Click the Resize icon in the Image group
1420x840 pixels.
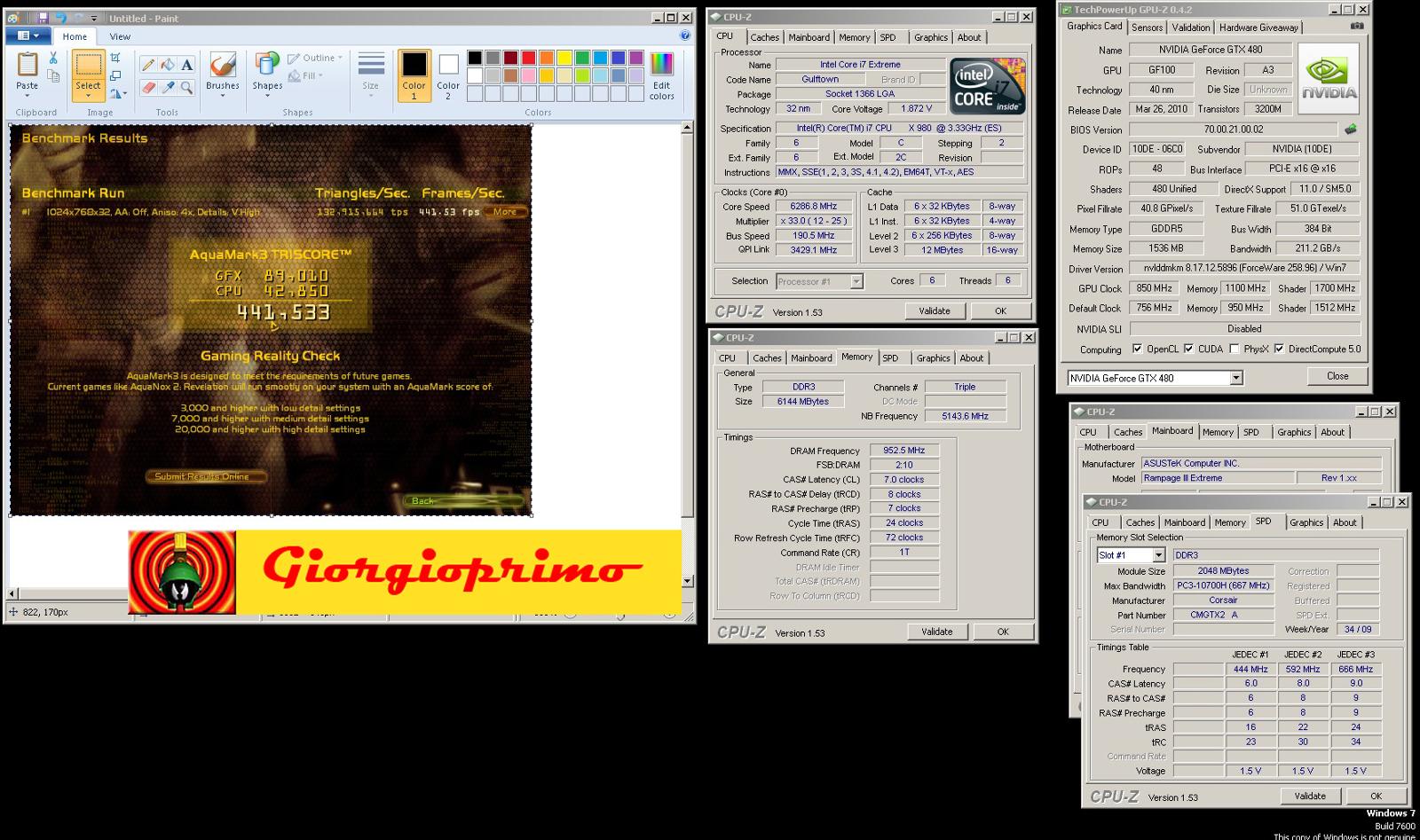tap(115, 76)
